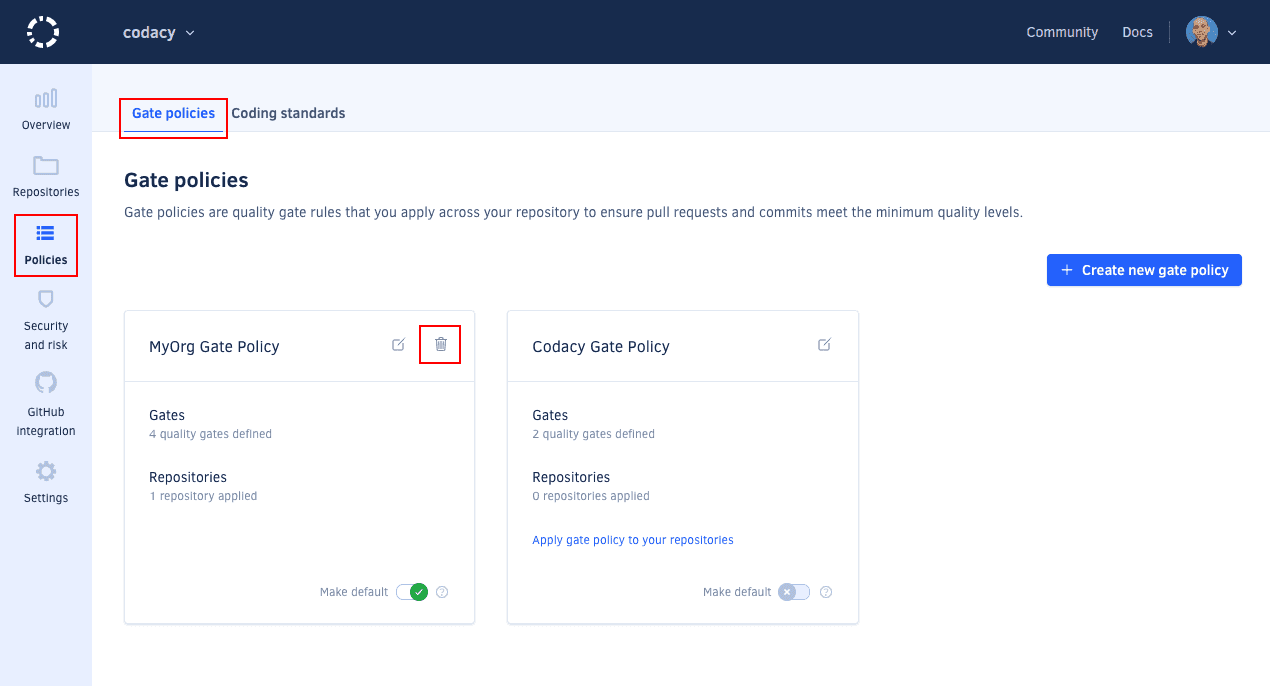
Task: Delete MyOrg Gate Policy via trash icon
Action: pos(441,344)
